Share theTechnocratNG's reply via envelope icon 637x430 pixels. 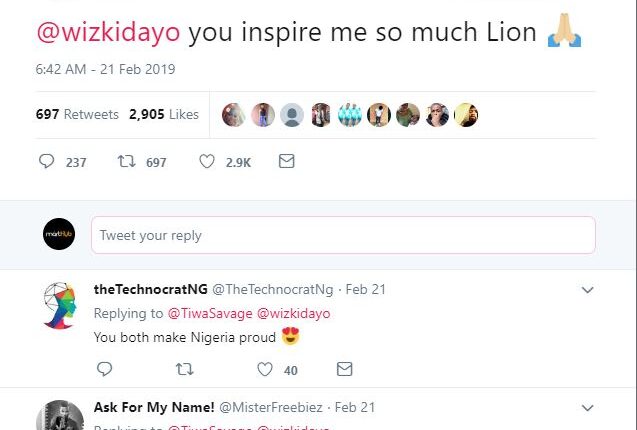[344, 369]
